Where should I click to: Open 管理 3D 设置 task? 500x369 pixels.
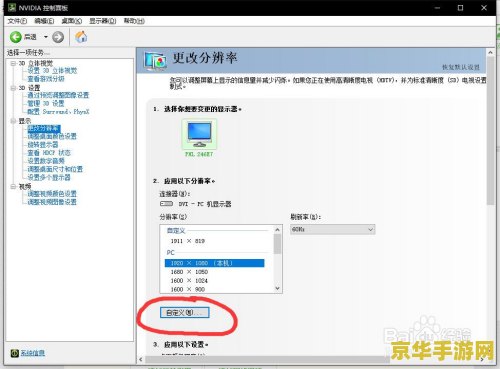[x=46, y=104]
